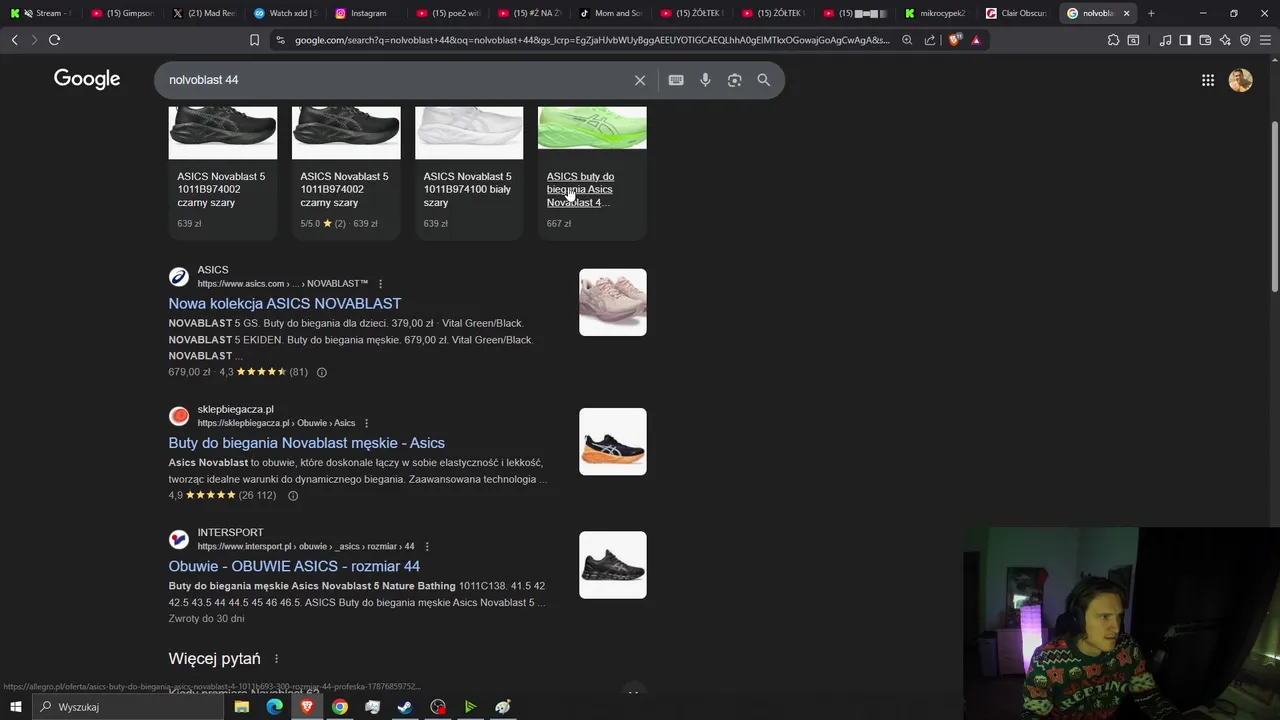Switch to the Clair Obscur tab

[x=1016, y=13]
